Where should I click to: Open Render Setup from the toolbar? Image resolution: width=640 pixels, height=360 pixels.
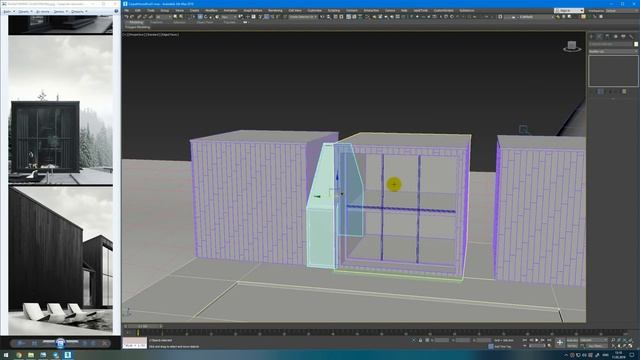tap(374, 17)
